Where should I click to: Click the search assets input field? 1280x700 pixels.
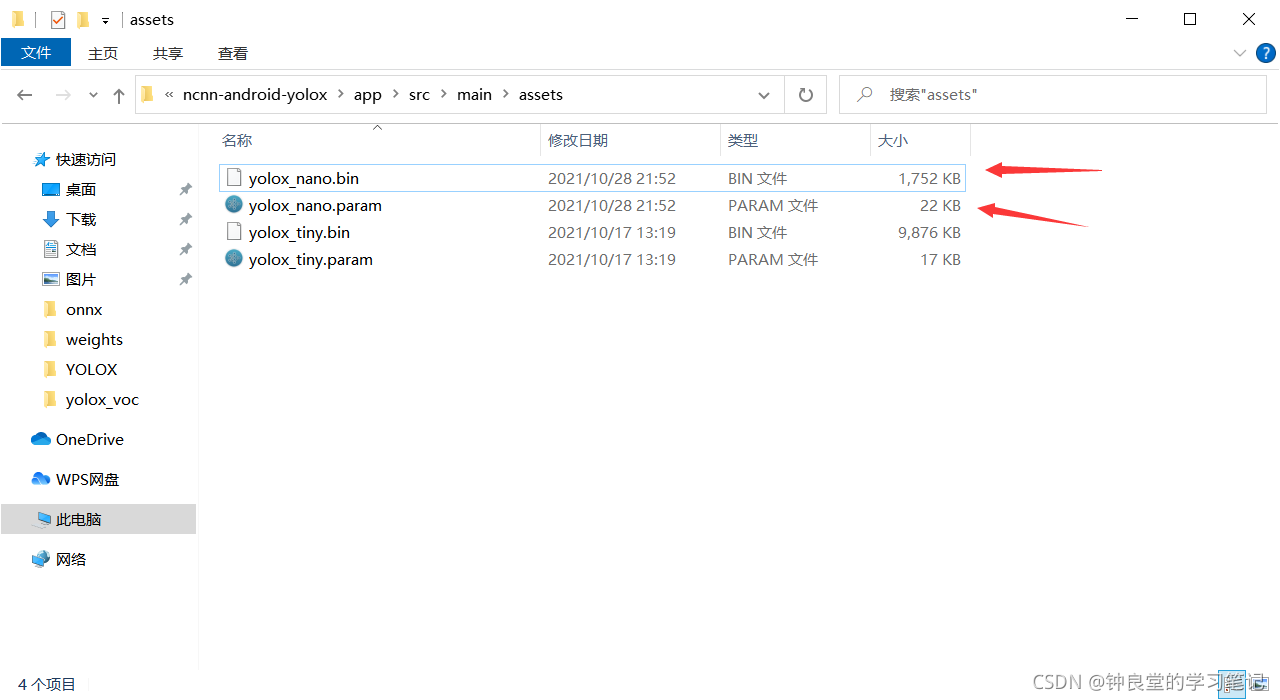click(x=1053, y=95)
